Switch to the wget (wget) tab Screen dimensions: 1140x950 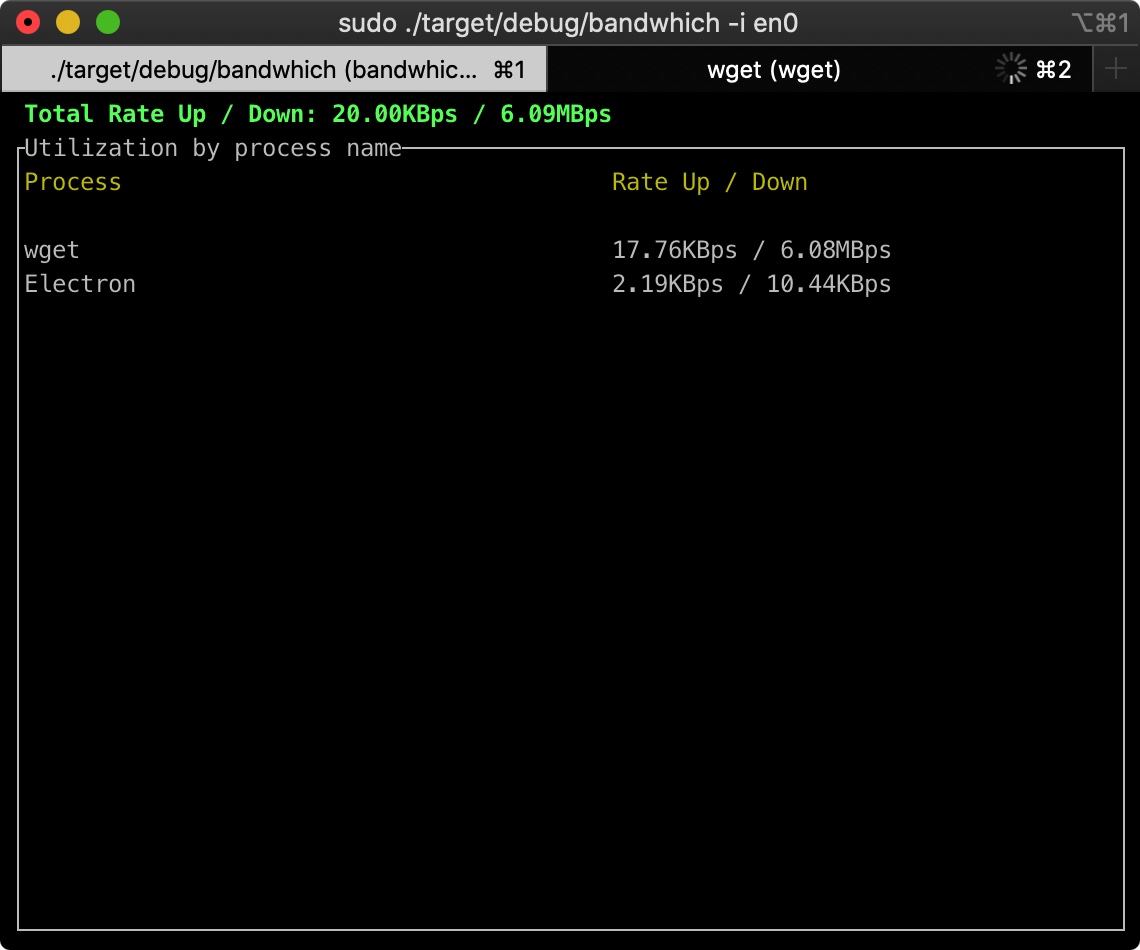pos(819,70)
